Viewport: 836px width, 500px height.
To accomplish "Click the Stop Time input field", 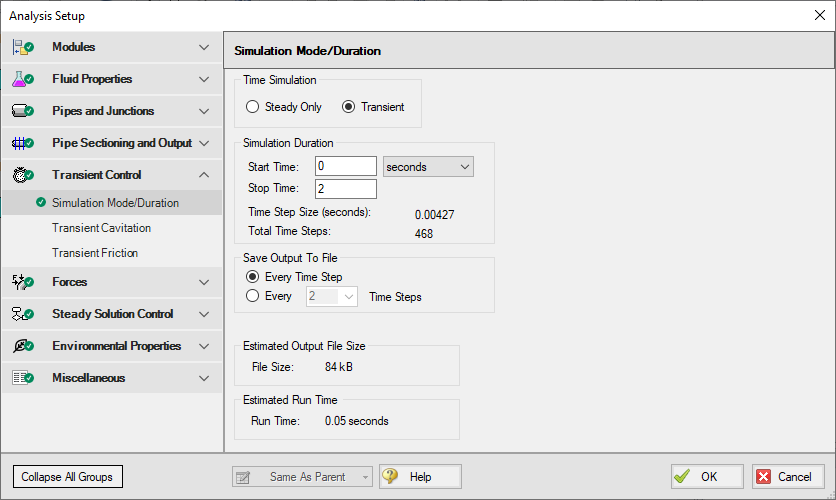I will (x=346, y=189).
